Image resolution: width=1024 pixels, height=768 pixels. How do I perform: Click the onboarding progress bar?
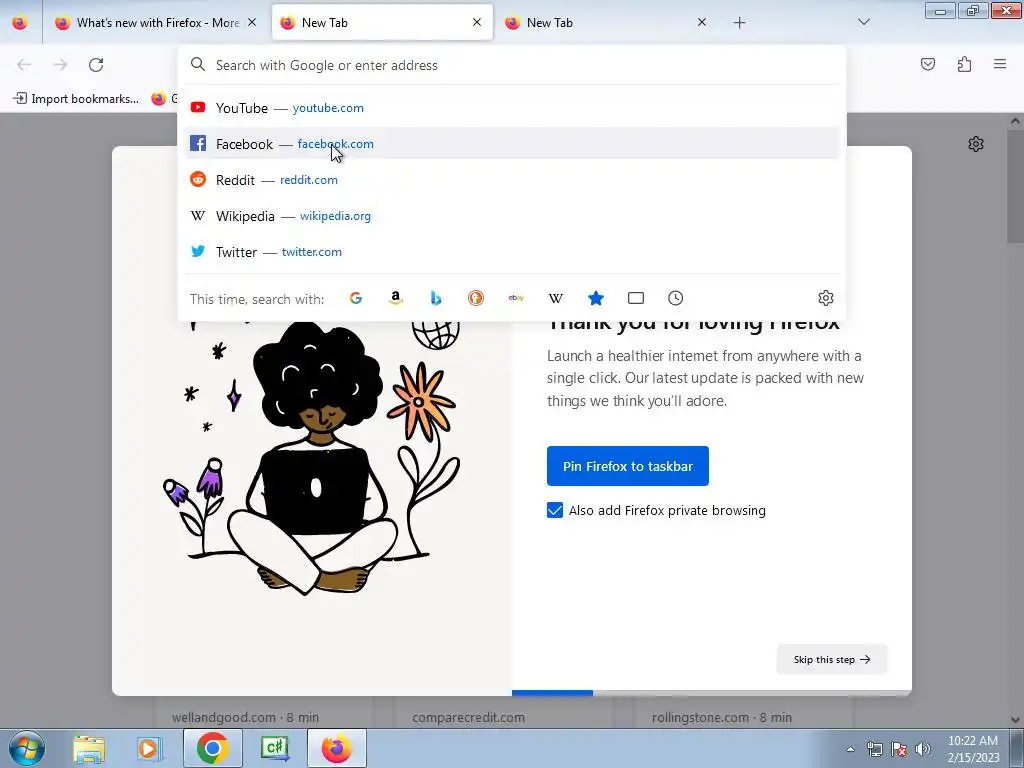(x=712, y=693)
